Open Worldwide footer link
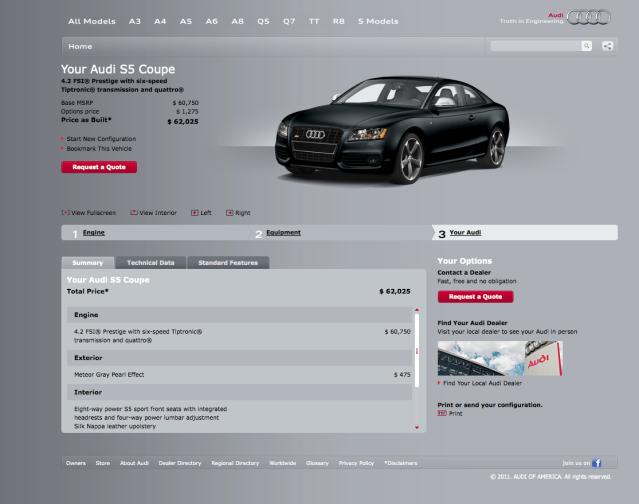The width and height of the screenshot is (639, 504). coord(282,463)
